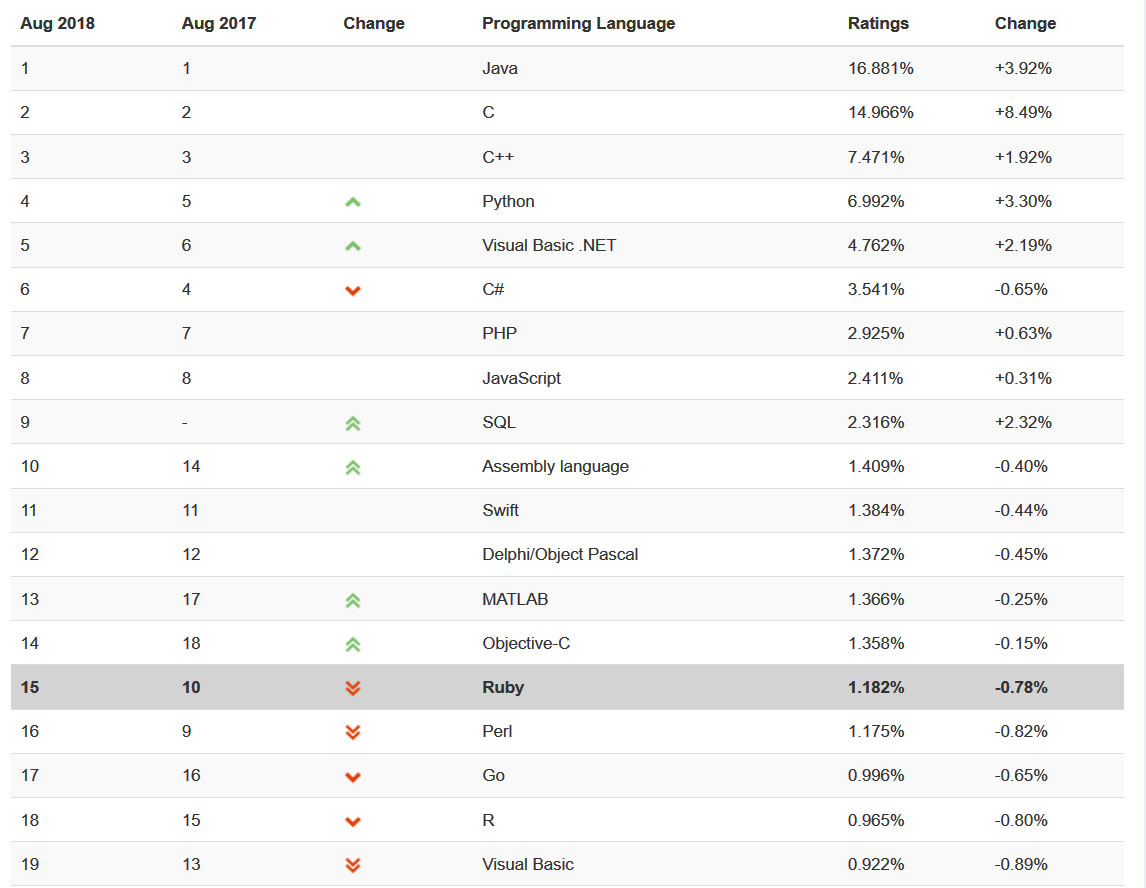The height and width of the screenshot is (888, 1146).
Task: Click the up arrow beside Visual Basic .NET
Action: coord(352,246)
